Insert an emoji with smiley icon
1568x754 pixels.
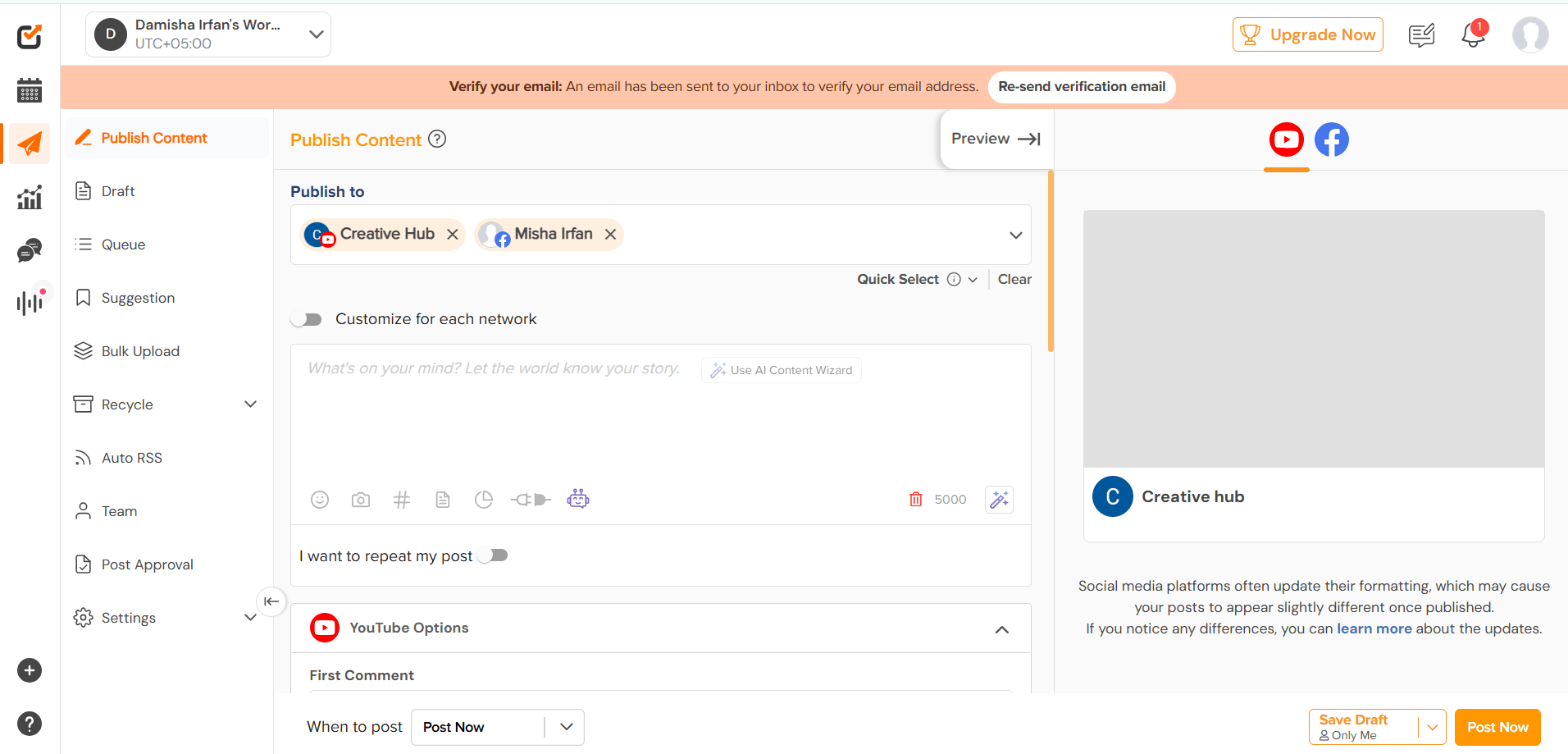tap(320, 500)
